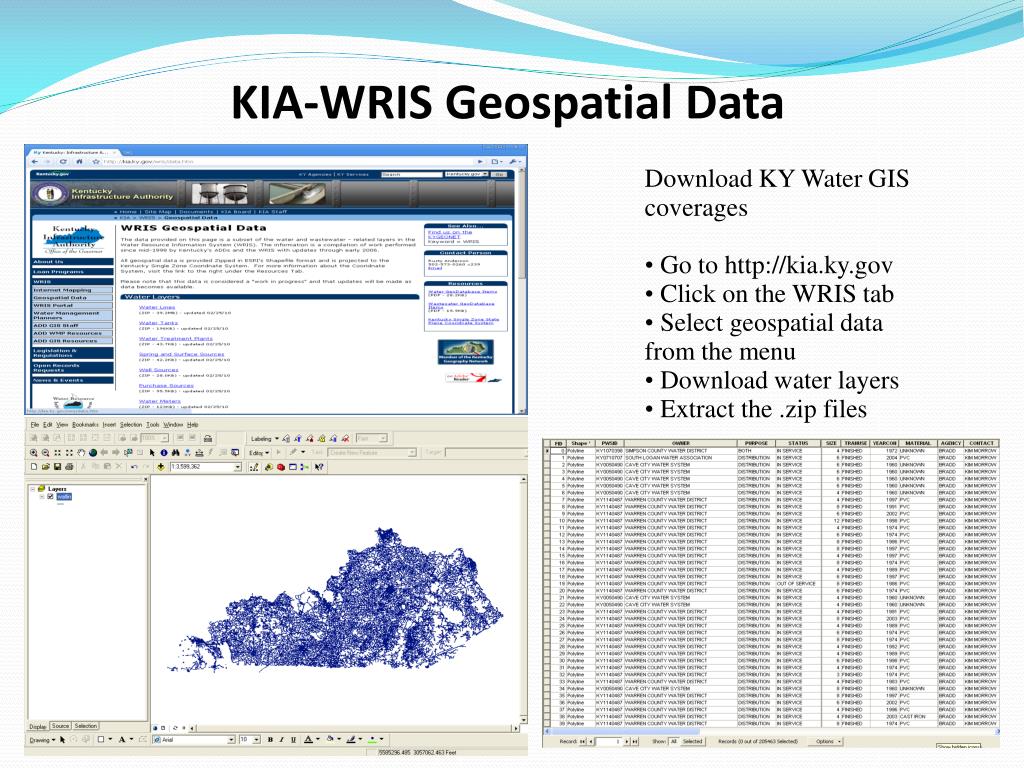Choose the Select Elements black arrow tool
The image size is (1024, 768).
(x=152, y=453)
